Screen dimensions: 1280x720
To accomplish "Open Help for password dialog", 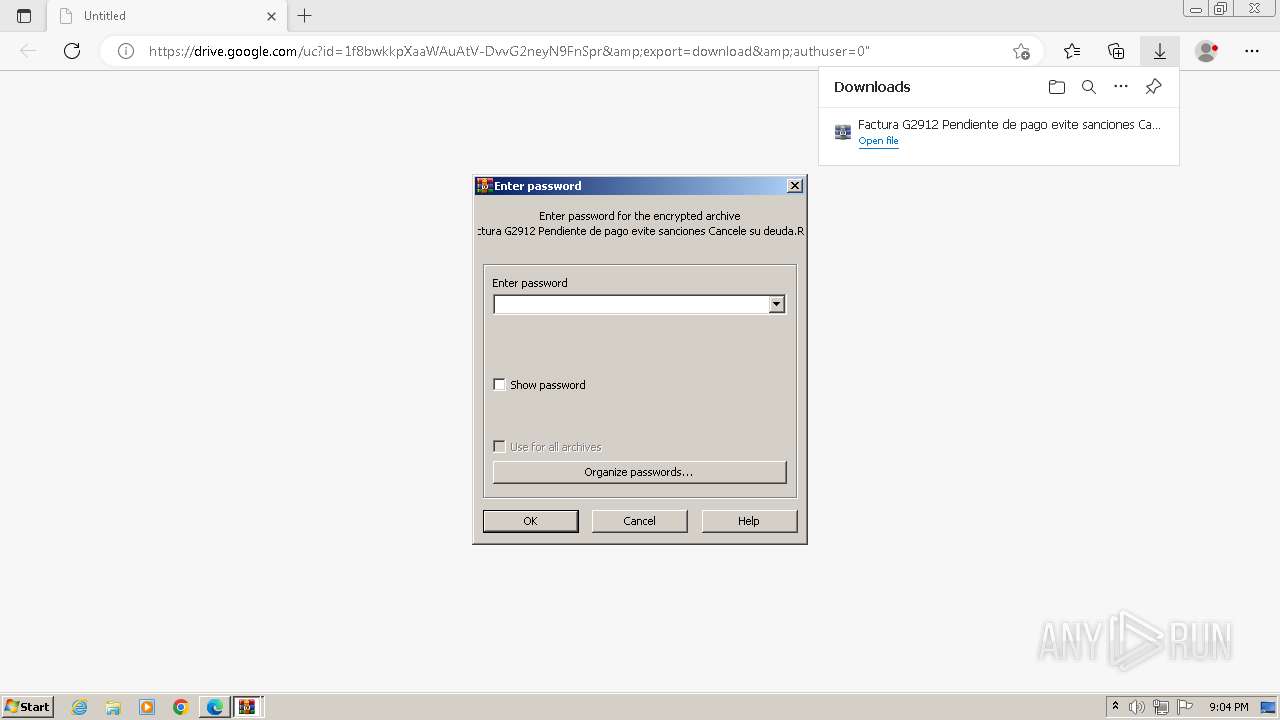I will tap(749, 521).
